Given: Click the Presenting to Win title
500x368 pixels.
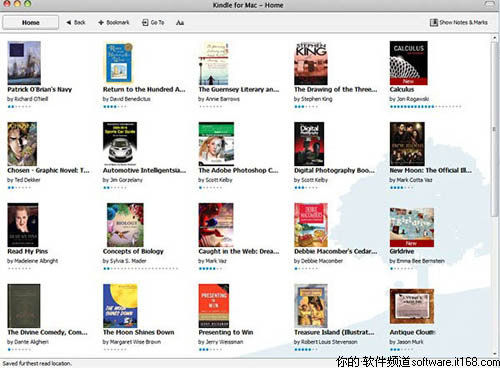Looking at the screenshot, I should pyautogui.click(x=226, y=332).
